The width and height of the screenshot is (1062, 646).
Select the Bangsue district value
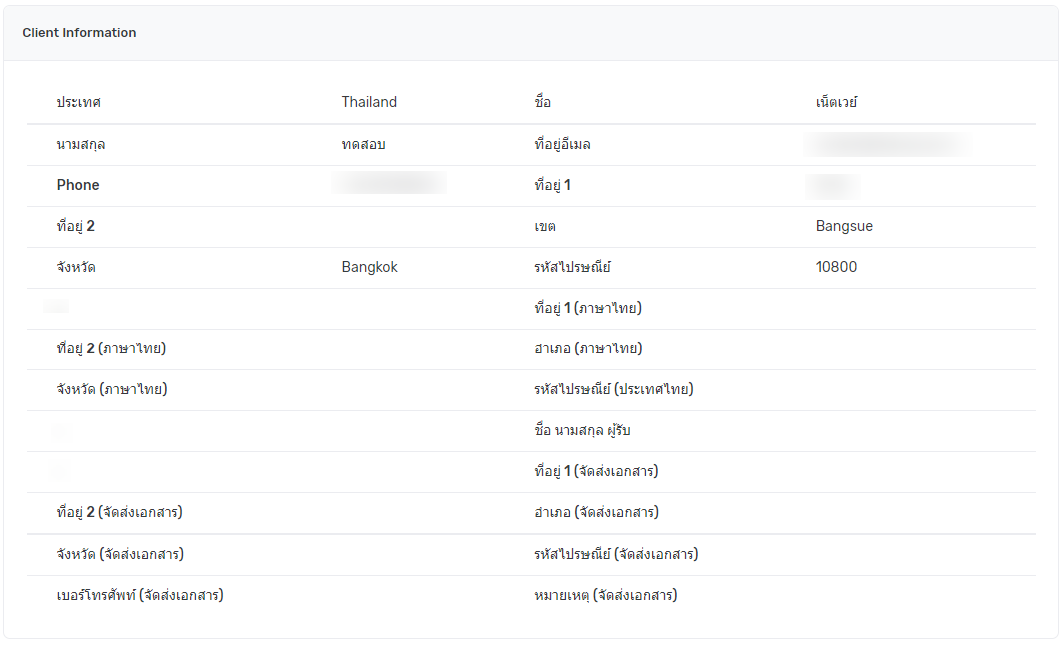pos(844,226)
